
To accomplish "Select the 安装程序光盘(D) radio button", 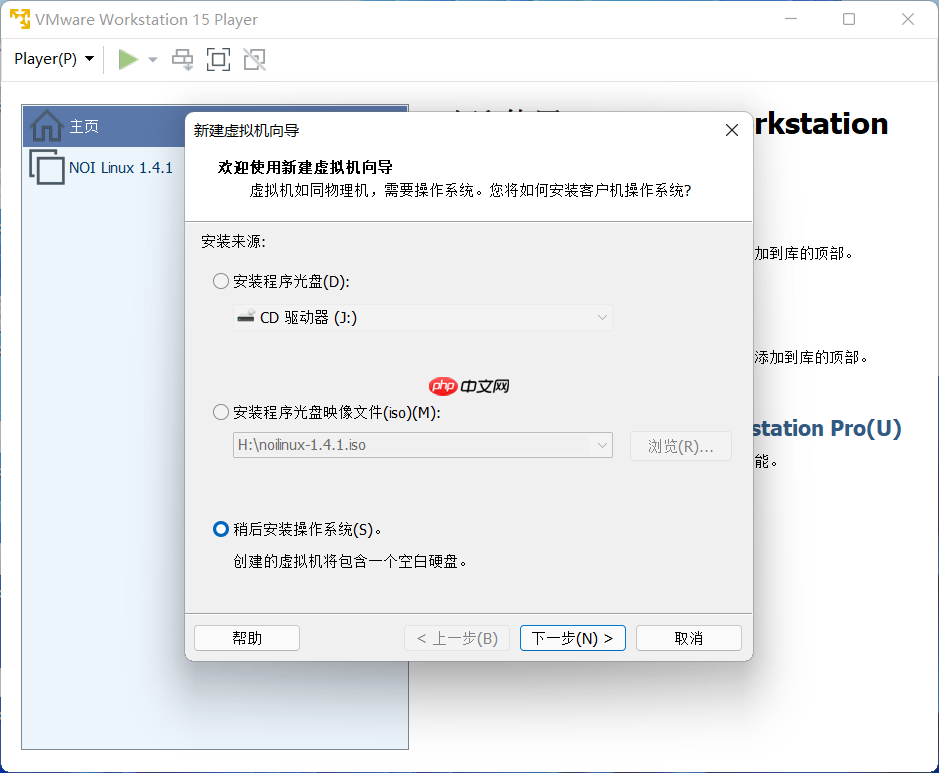I will point(220,281).
